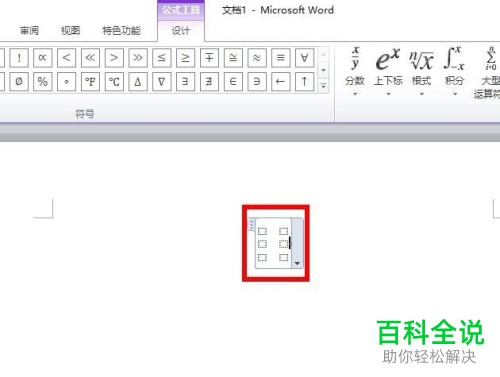Screen dimensions: 500x377
Task: Insert the contains as member (∋) symbol
Action: click(x=257, y=82)
